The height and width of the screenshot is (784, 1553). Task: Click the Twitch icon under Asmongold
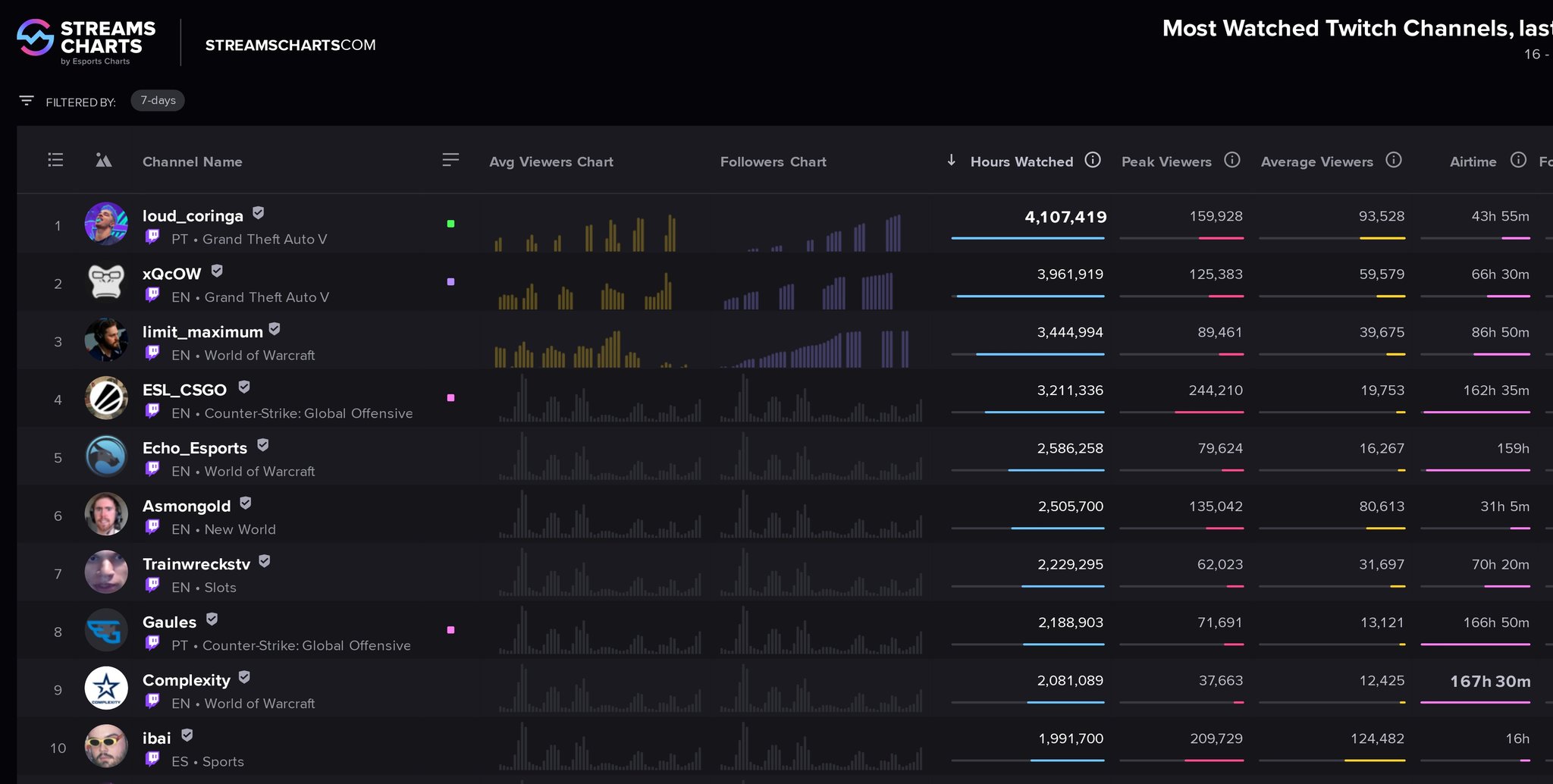pos(152,526)
